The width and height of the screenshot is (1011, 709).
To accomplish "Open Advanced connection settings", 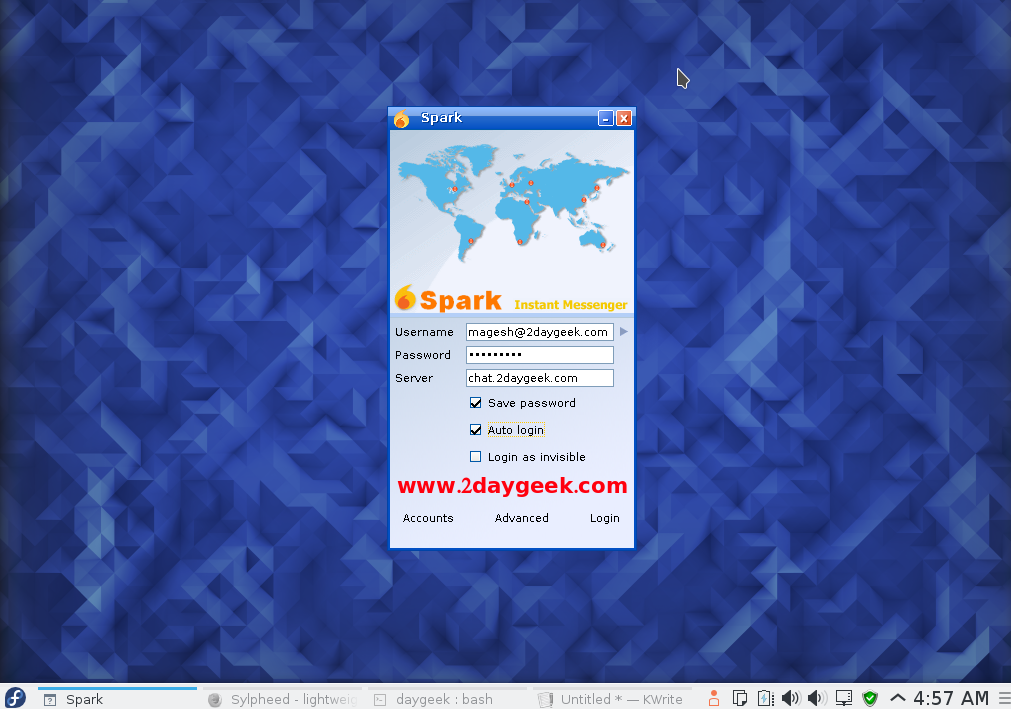I will pyautogui.click(x=522, y=518).
